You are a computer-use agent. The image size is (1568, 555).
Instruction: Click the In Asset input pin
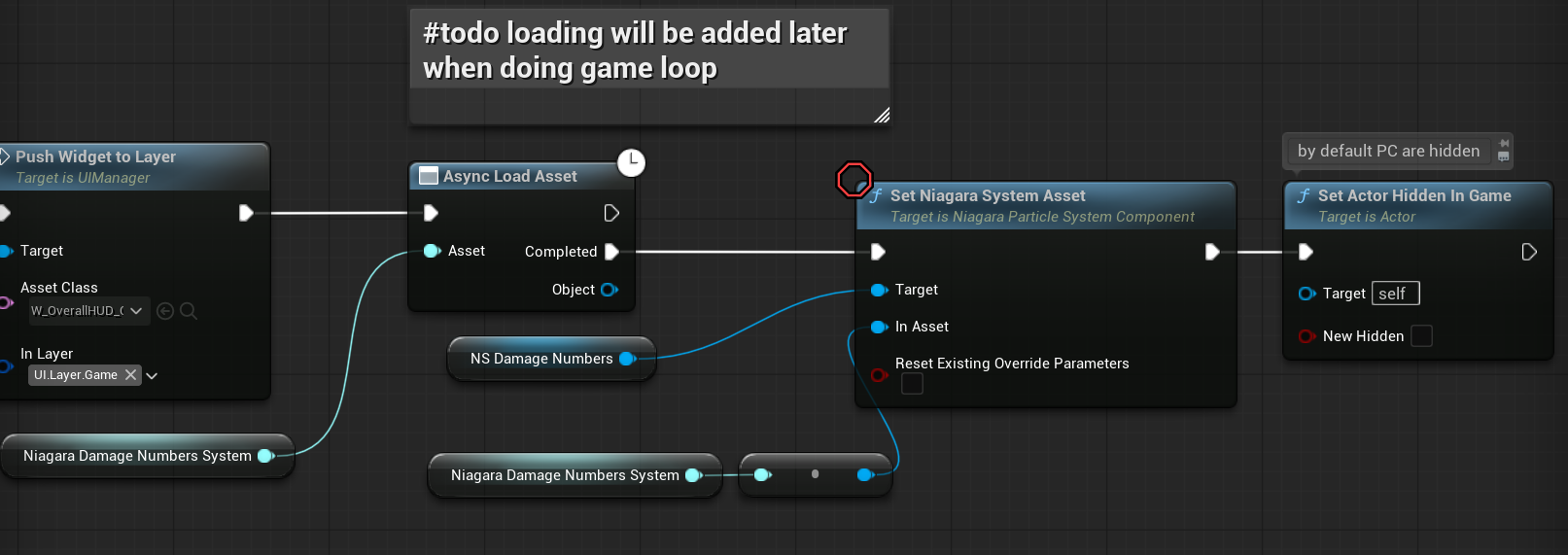[x=879, y=327]
